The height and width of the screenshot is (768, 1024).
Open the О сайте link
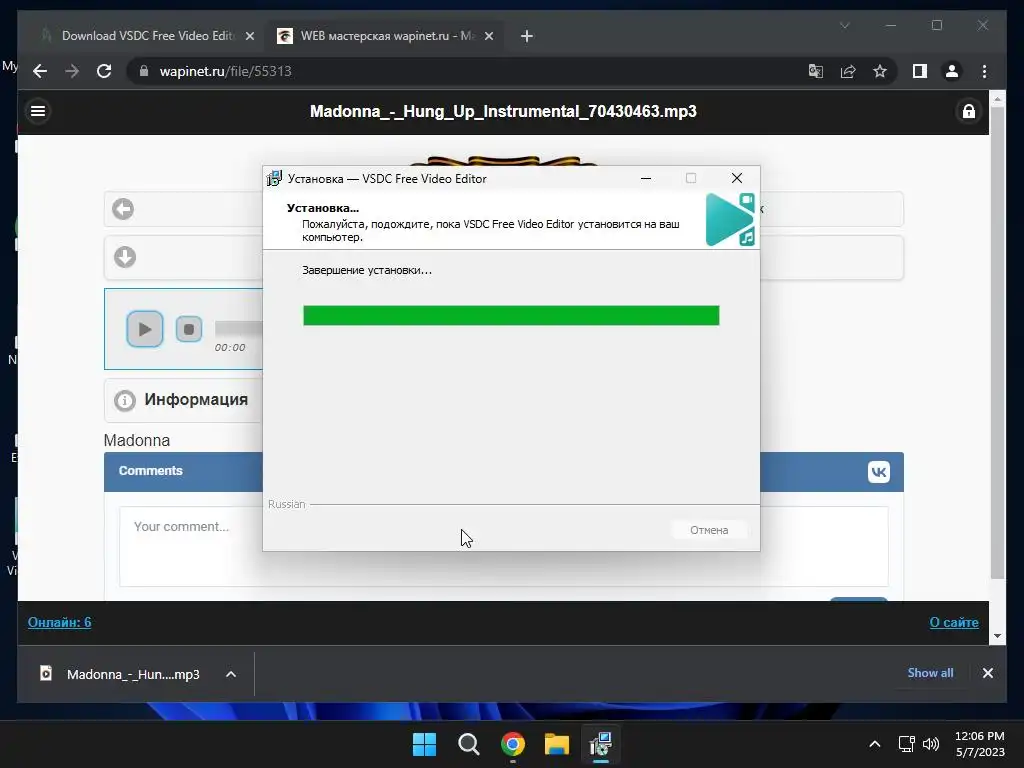[953, 622]
